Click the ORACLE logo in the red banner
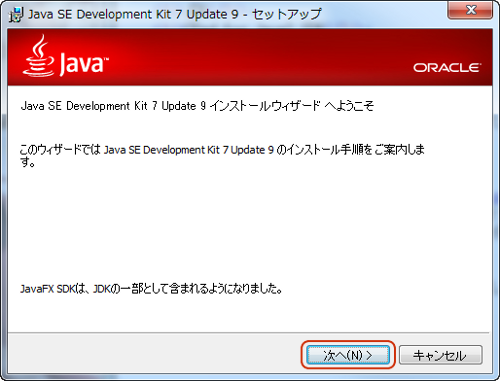This screenshot has height=381, width=500. click(447, 68)
